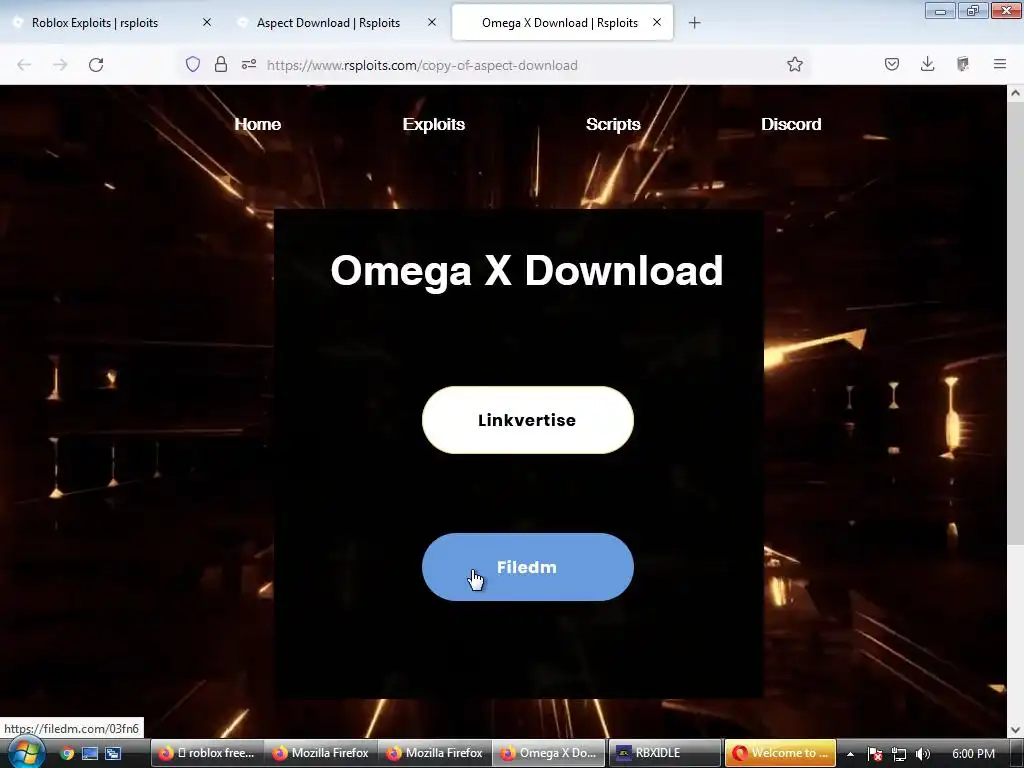Switch to the 'roblox free...' Firefox taskbar window
1024x768 pixels.
206,753
